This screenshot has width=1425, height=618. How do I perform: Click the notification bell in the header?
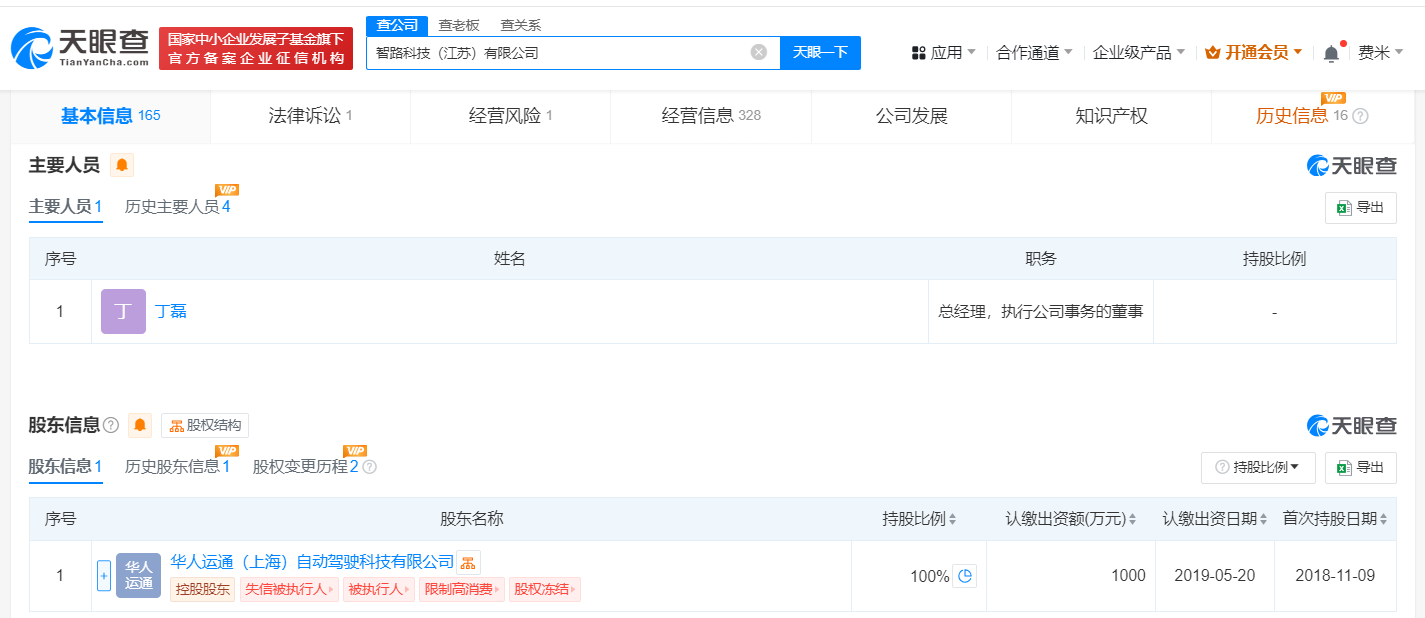(1330, 54)
